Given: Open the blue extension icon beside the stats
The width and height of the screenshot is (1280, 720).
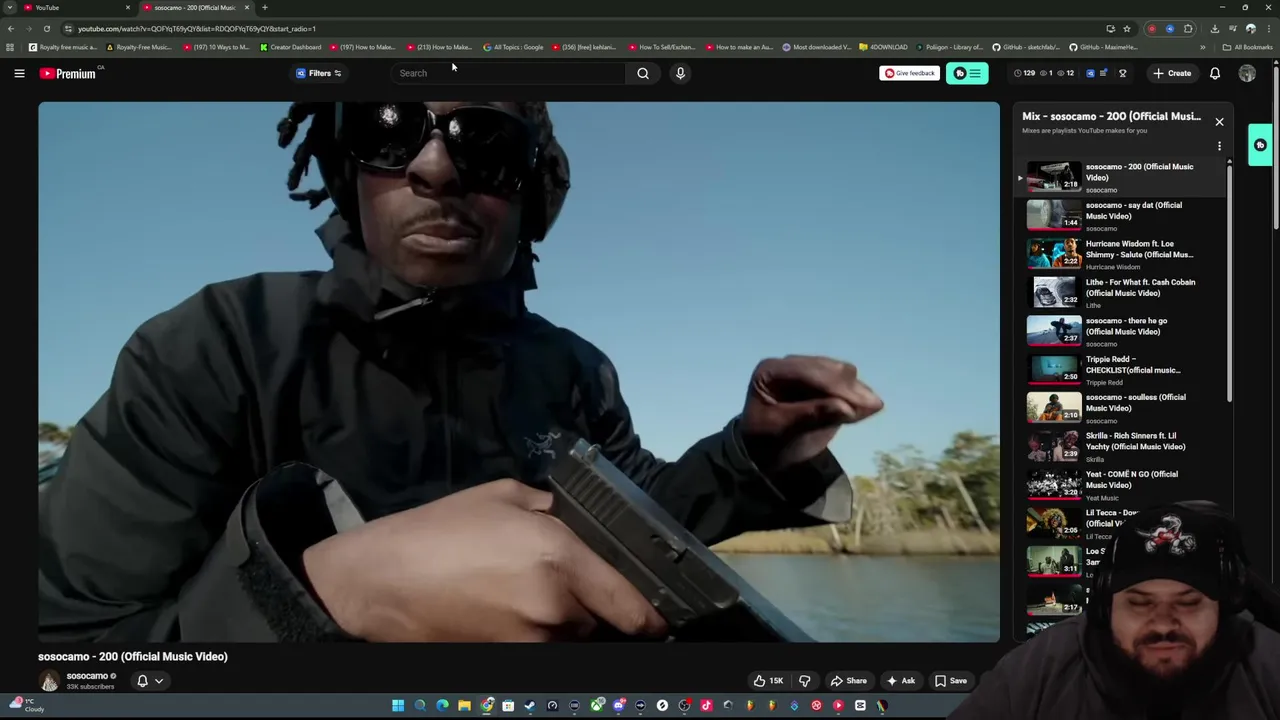Looking at the screenshot, I should click(x=1091, y=73).
